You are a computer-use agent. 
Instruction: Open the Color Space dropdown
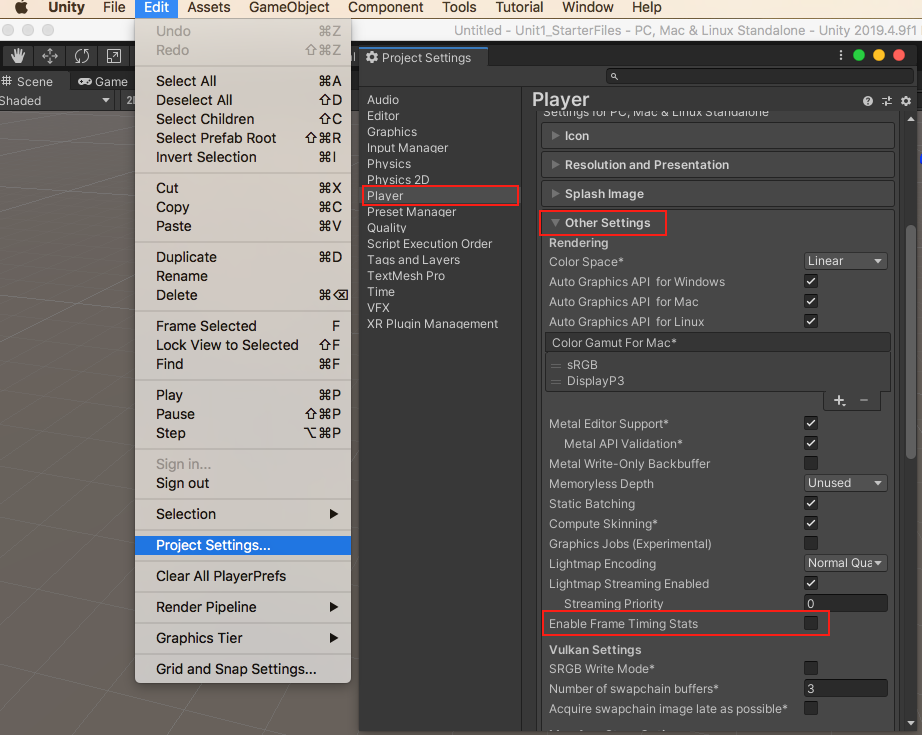[x=845, y=260]
